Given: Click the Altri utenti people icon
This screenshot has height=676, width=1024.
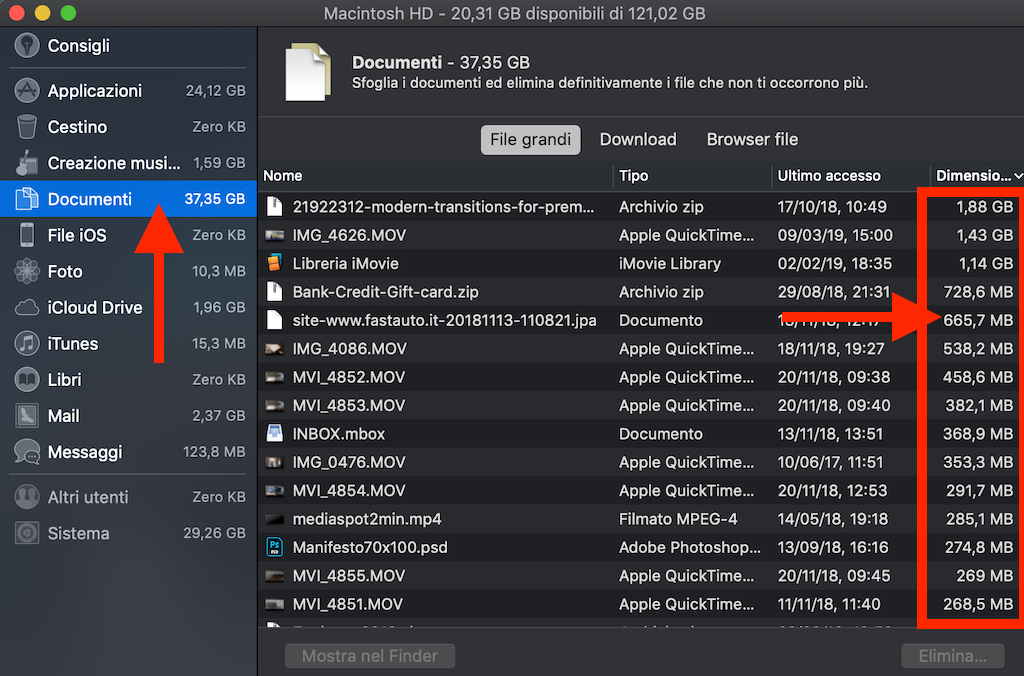Looking at the screenshot, I should [x=27, y=497].
